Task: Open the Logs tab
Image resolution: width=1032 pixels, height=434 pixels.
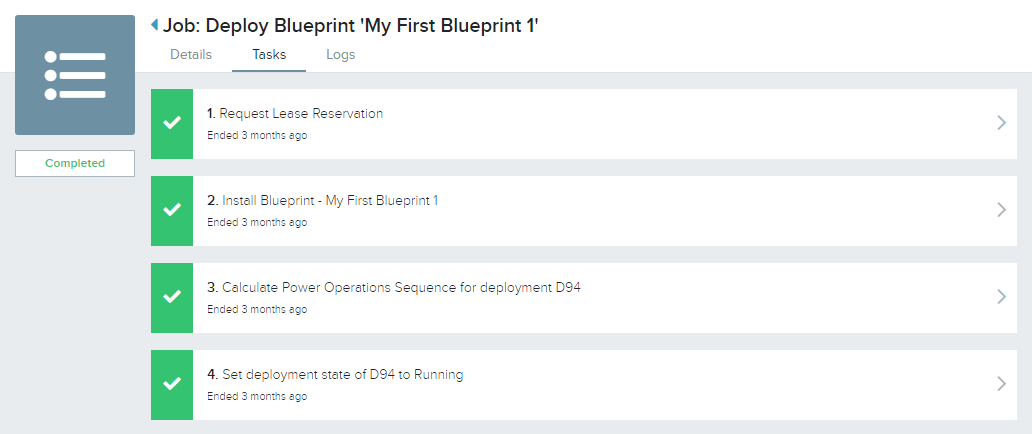Action: (341, 55)
